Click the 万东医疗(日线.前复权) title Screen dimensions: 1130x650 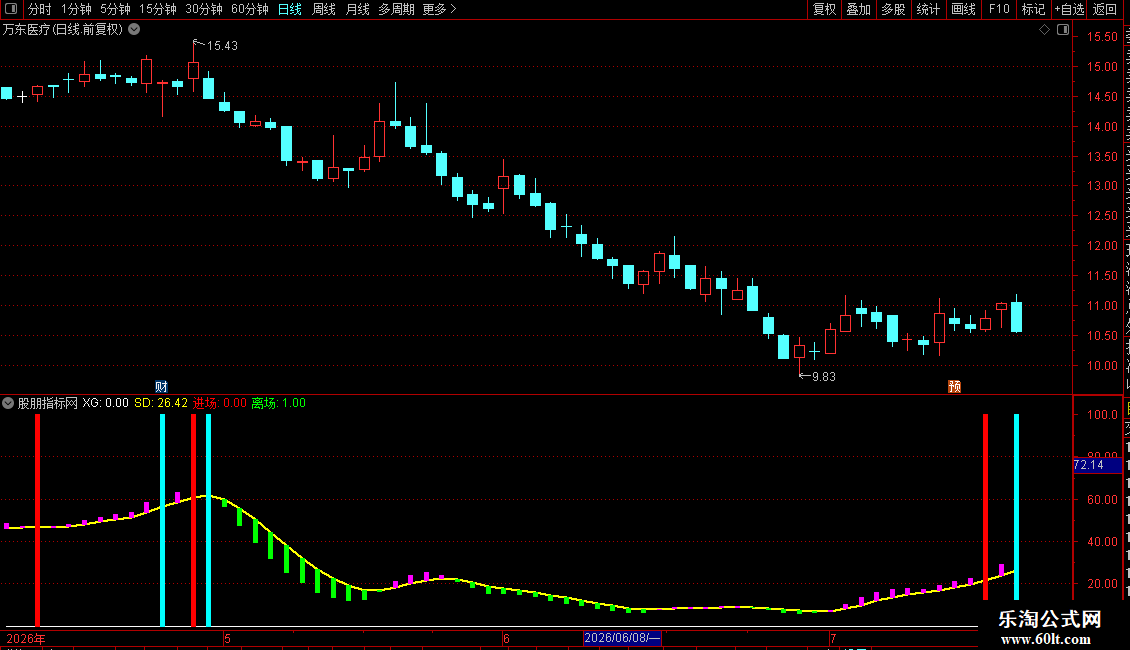point(63,30)
